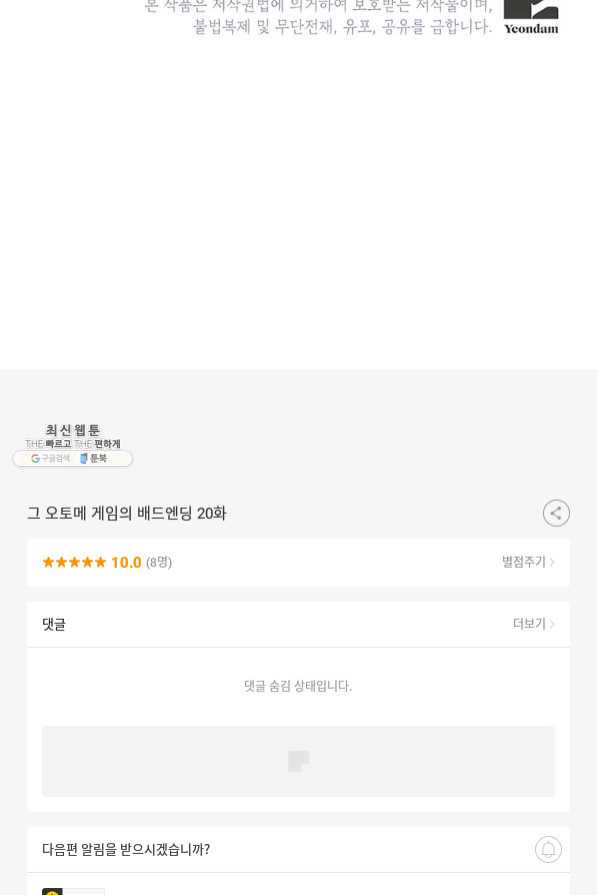Click the Yeondam publisher logo
The width and height of the screenshot is (597, 895).
coord(531,17)
